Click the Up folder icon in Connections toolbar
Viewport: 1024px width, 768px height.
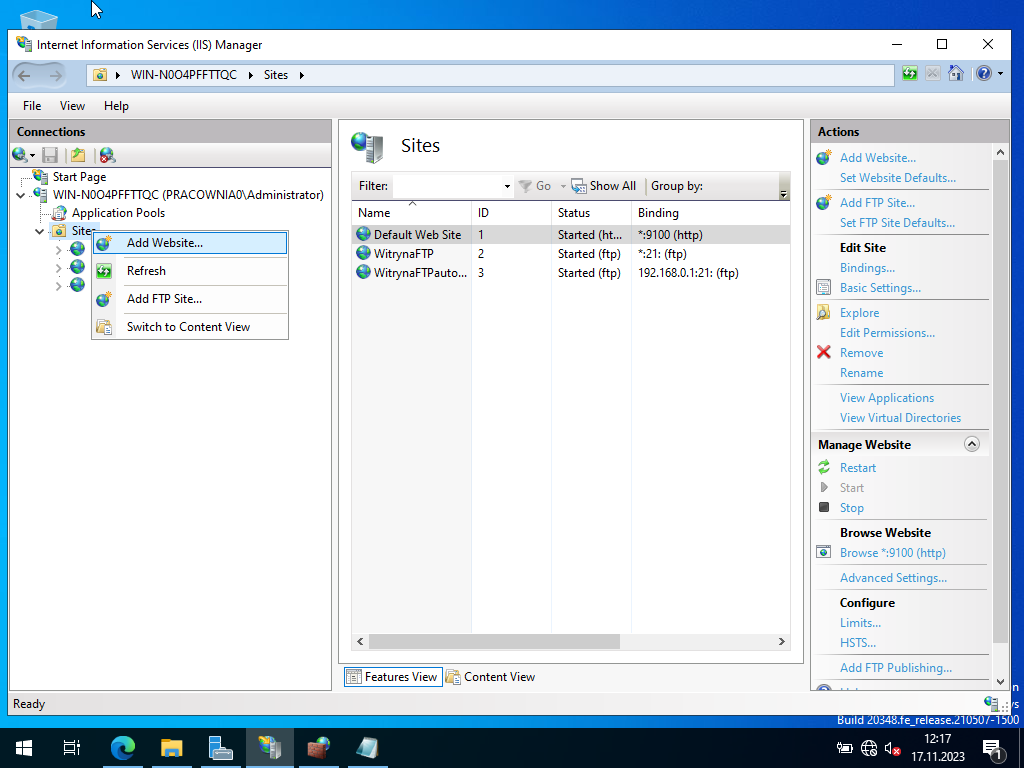click(x=78, y=155)
